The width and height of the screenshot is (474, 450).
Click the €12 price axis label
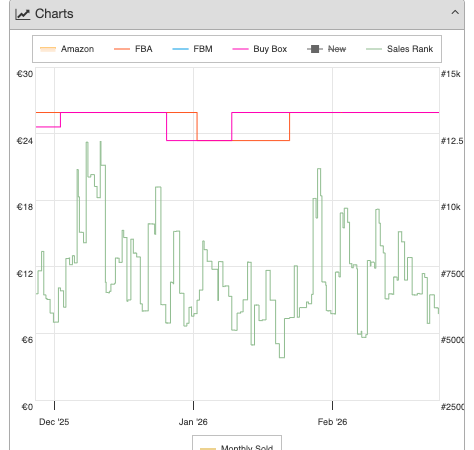click(25, 274)
